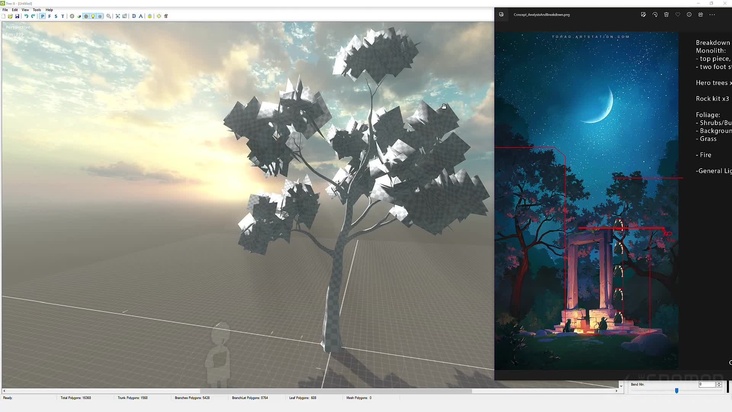Switch to the T top view button
Viewport: 732px width, 412px height.
click(63, 16)
